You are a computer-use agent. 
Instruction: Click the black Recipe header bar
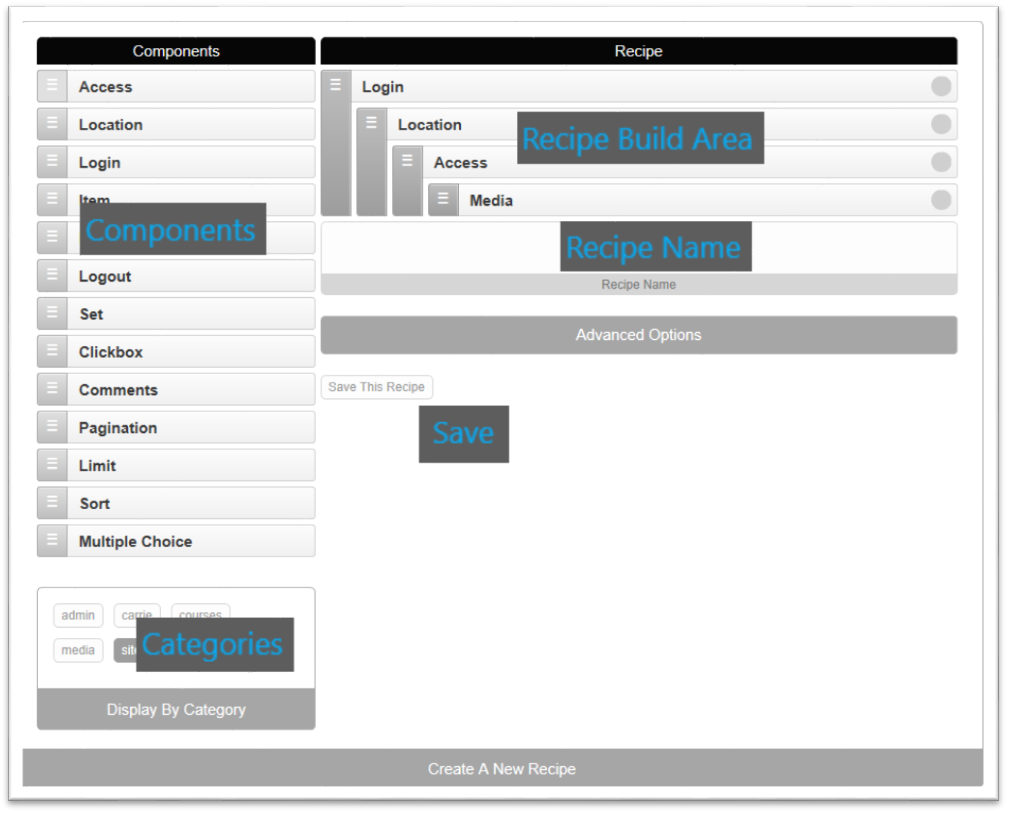coord(639,51)
